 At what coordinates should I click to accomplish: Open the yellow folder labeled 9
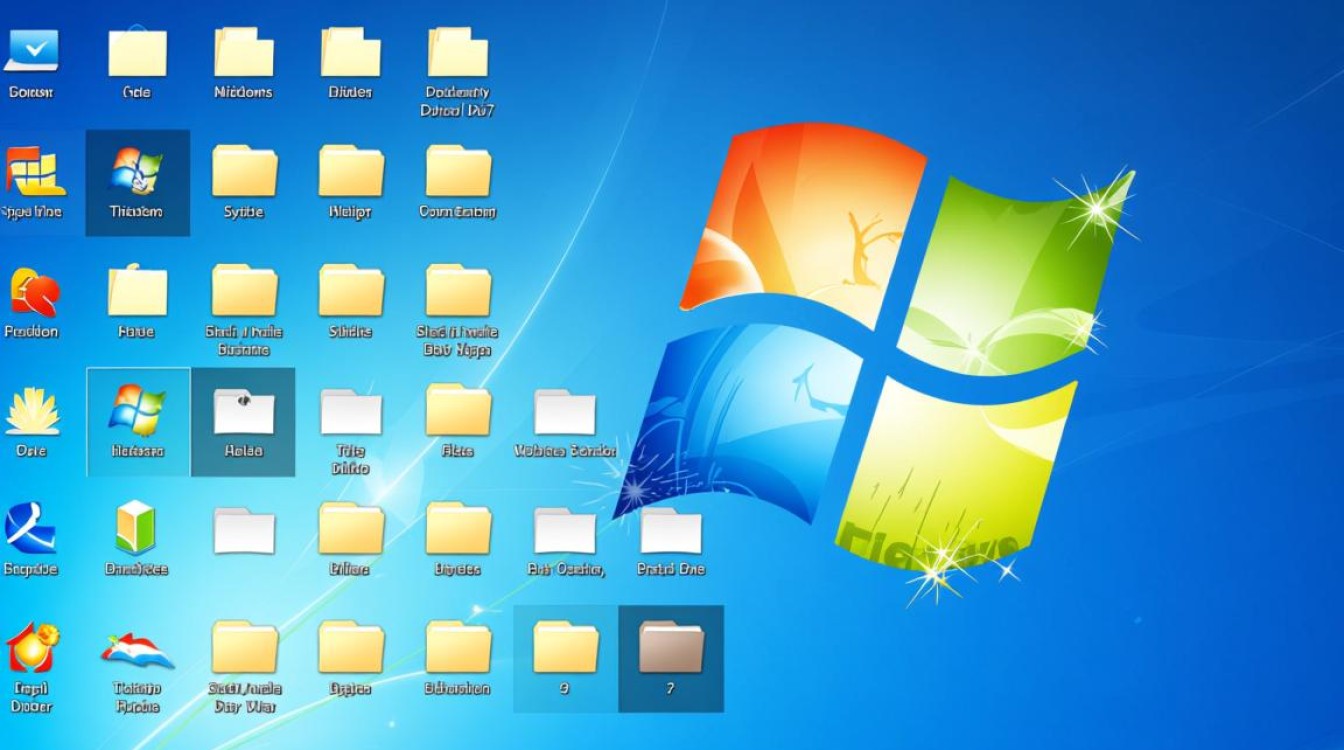[565, 647]
